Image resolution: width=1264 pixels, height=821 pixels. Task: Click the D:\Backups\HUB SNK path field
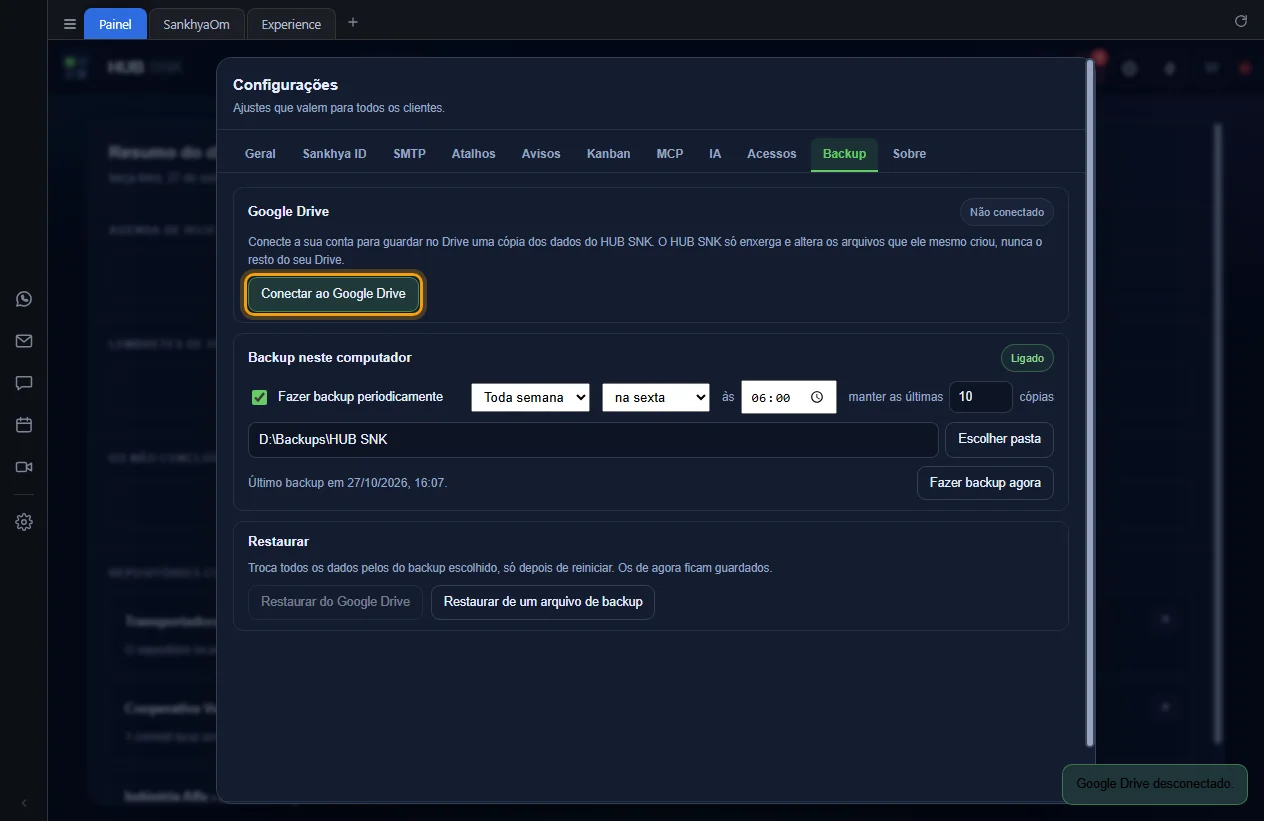593,439
